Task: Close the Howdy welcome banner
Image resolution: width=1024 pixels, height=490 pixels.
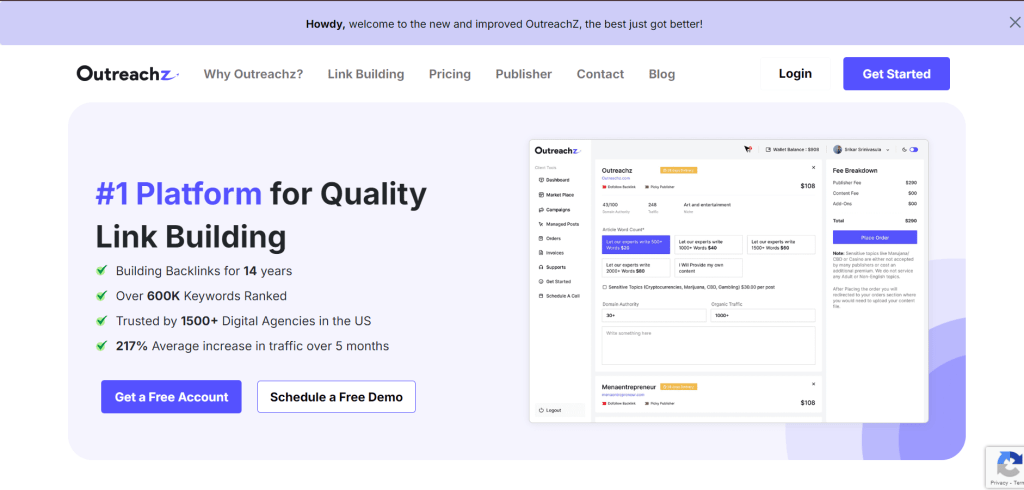Action: pyautogui.click(x=1014, y=23)
